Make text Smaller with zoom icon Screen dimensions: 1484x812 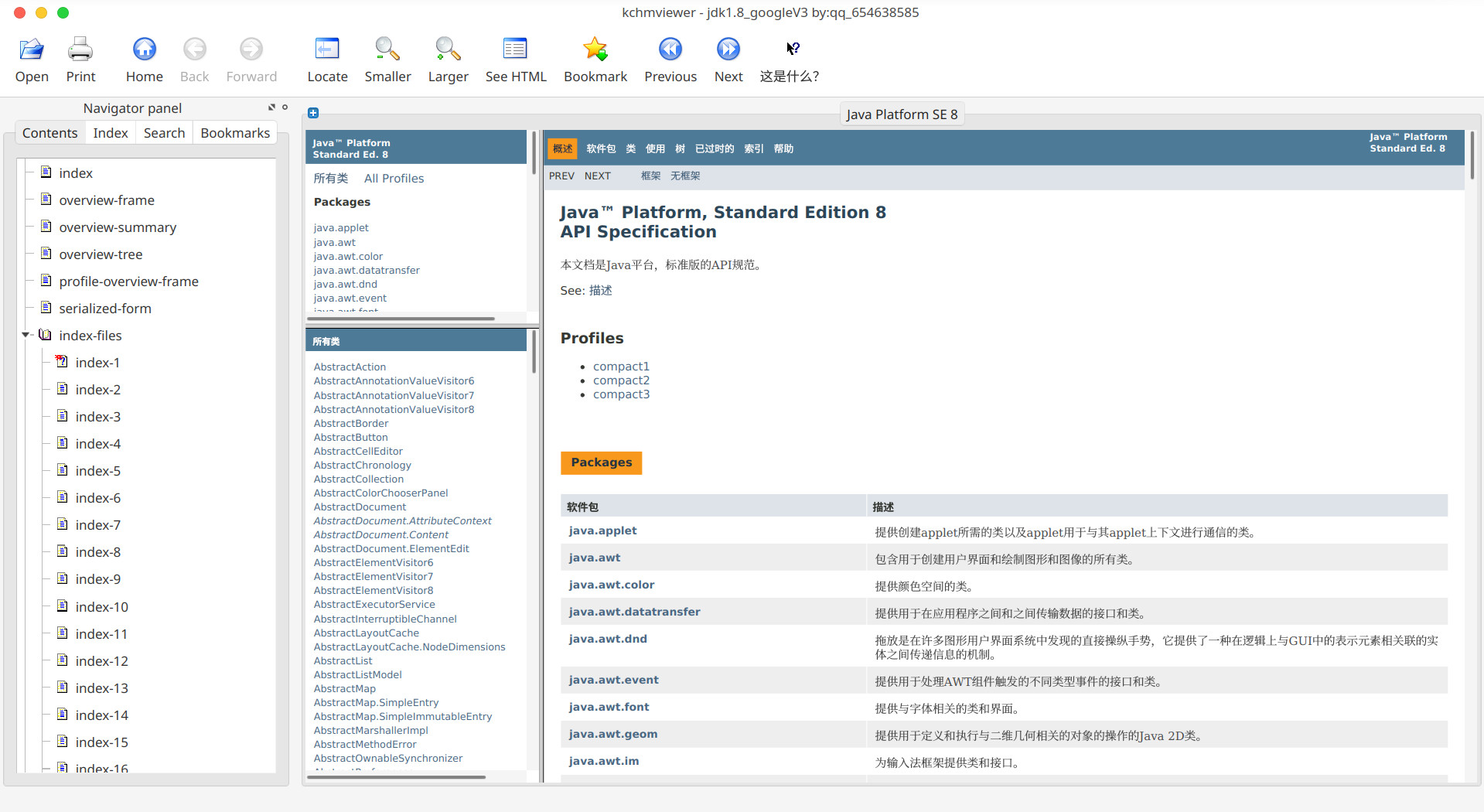pos(387,49)
